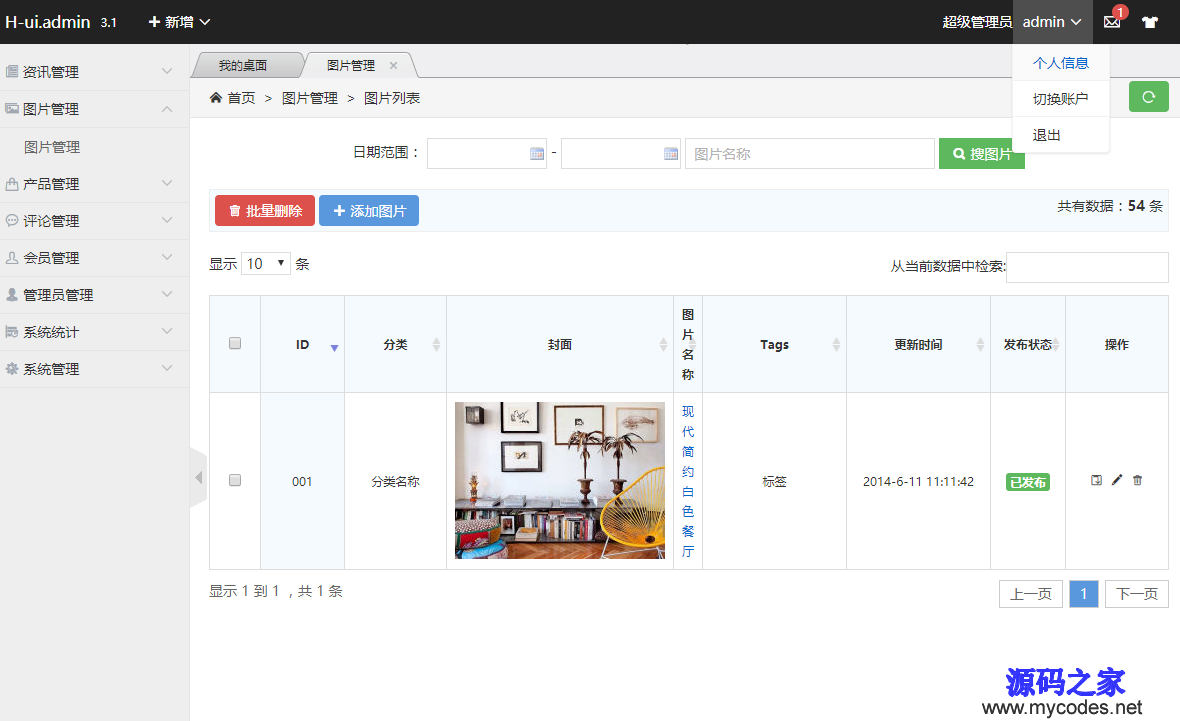Click the 系统管理 gear icon
The height and width of the screenshot is (721, 1180).
(12, 369)
